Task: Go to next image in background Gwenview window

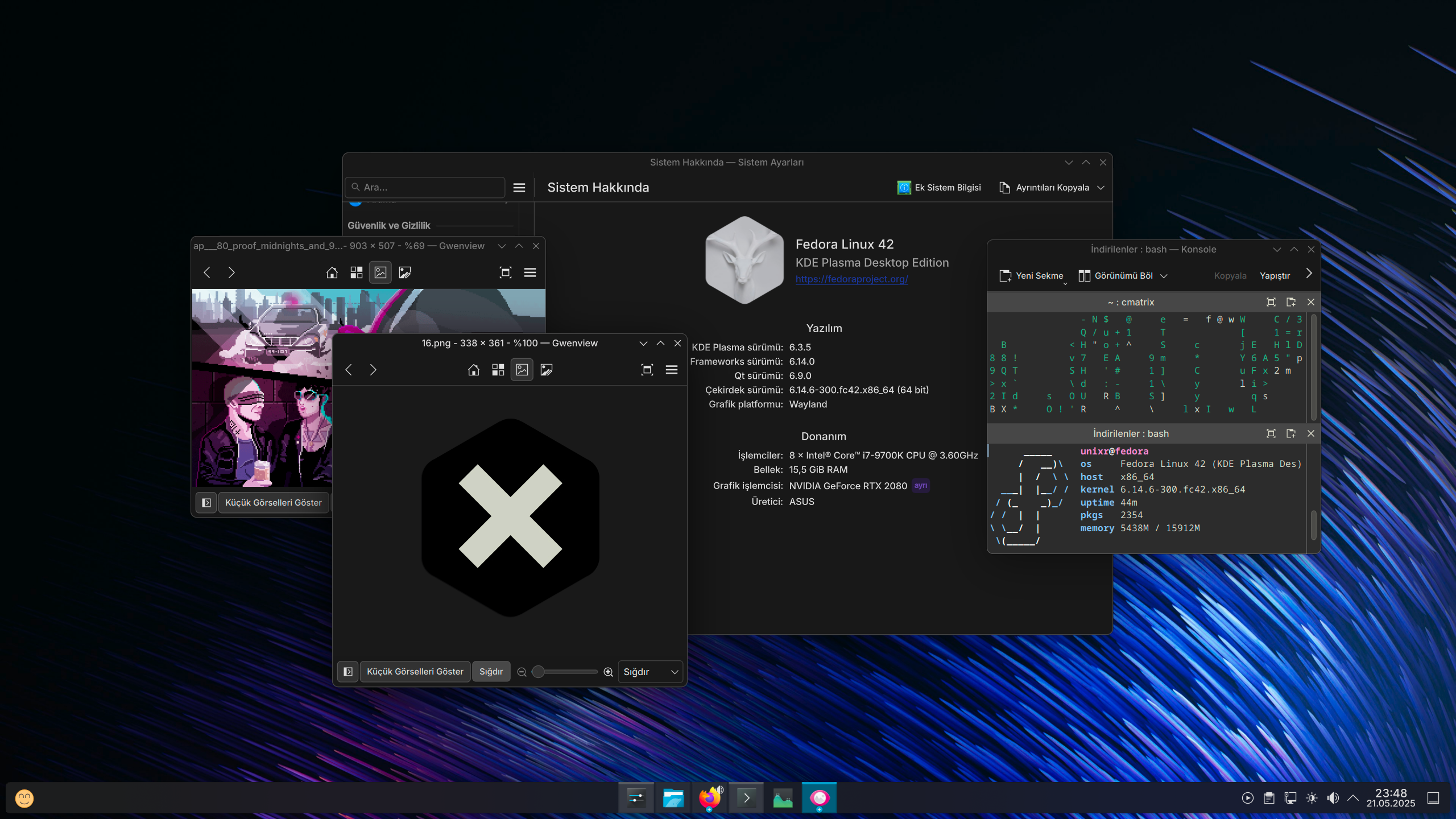Action: click(231, 272)
